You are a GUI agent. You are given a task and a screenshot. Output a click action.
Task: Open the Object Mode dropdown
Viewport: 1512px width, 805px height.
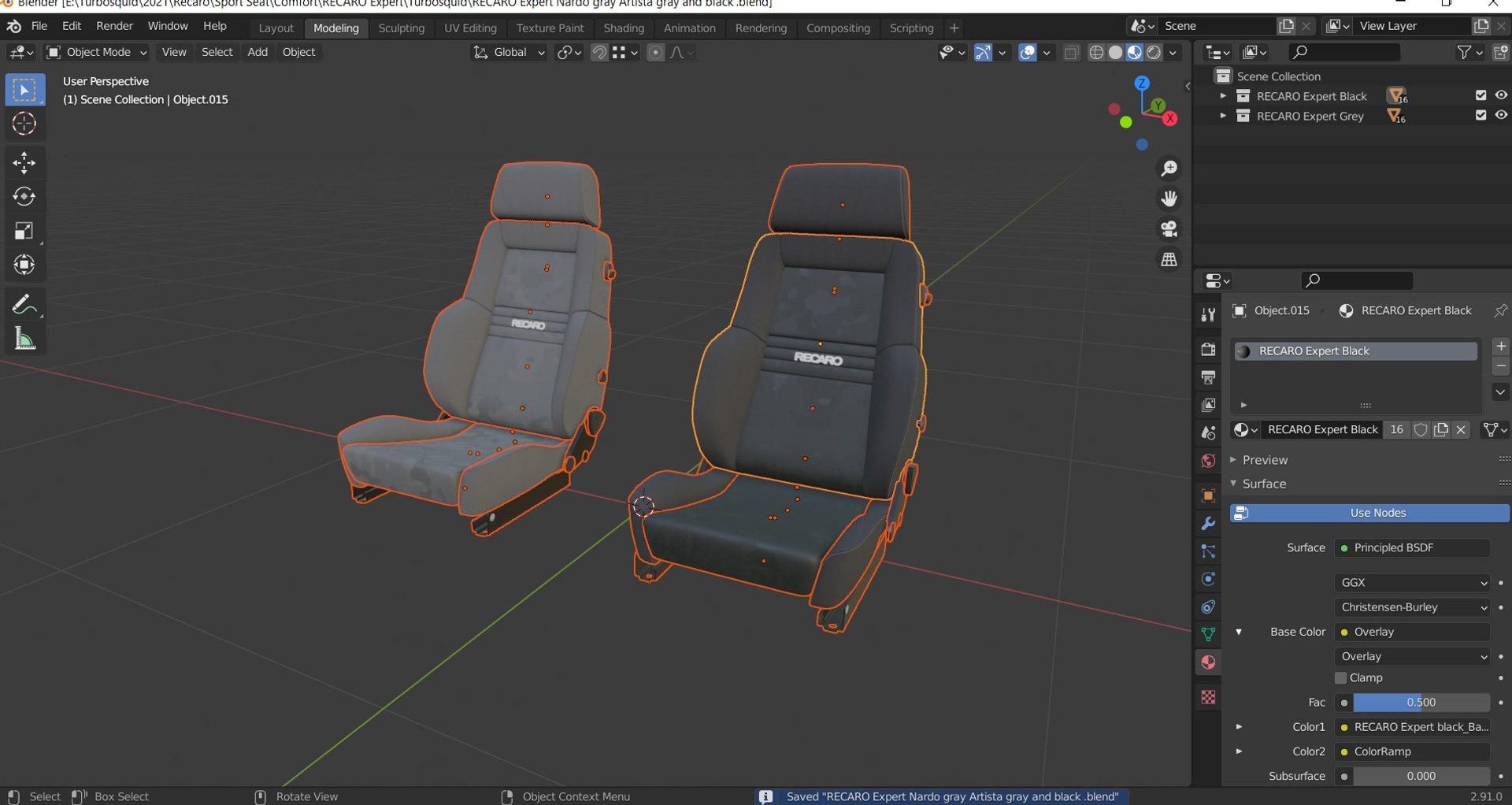[98, 52]
